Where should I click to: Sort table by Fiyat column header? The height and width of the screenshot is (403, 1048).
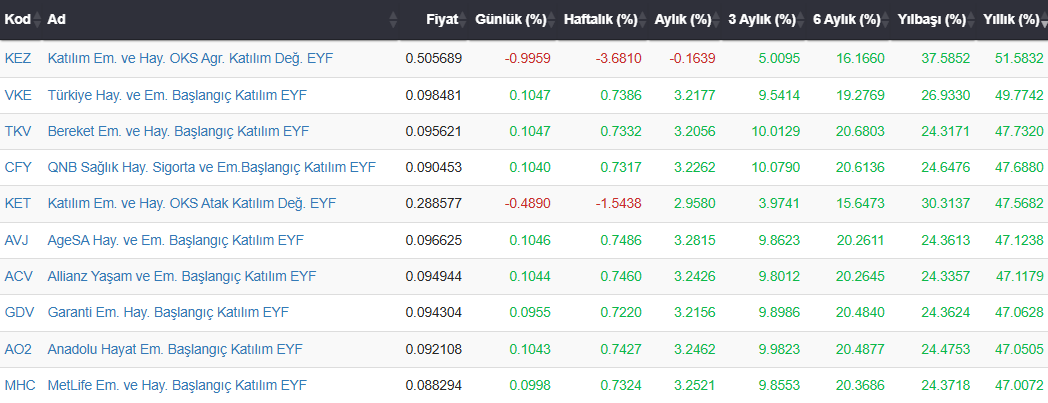point(442,19)
